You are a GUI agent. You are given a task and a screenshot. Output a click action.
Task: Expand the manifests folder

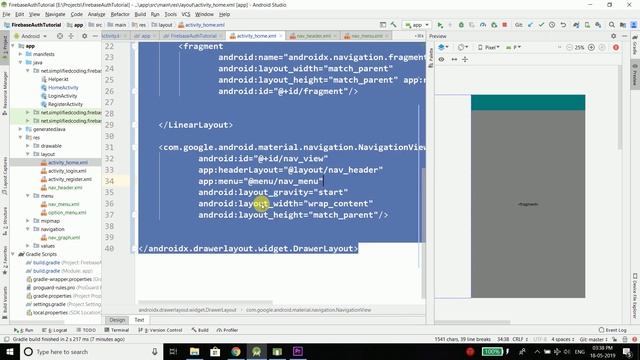tap(20, 54)
